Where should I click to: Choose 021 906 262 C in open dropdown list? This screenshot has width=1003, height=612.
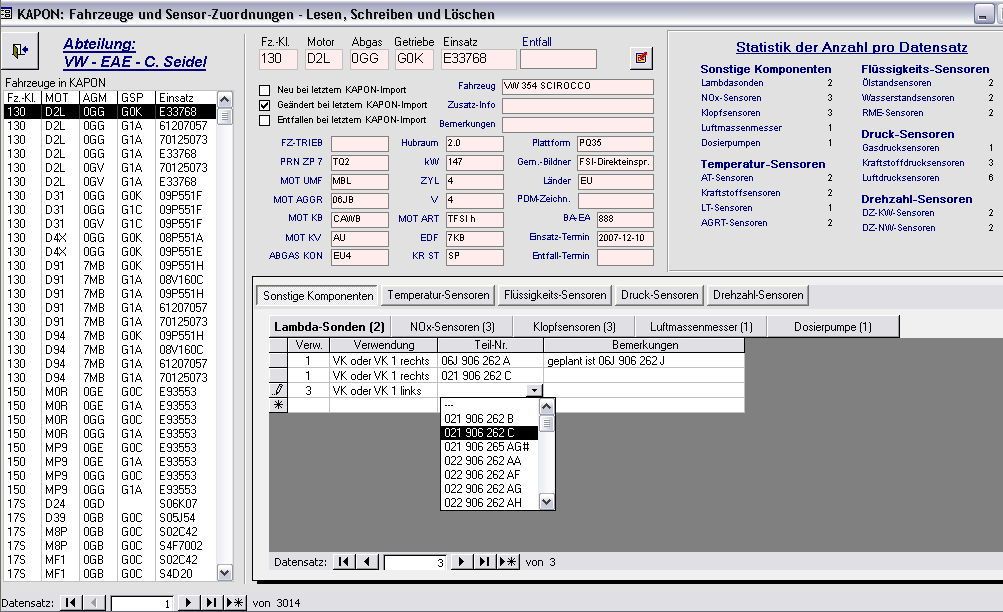click(489, 433)
